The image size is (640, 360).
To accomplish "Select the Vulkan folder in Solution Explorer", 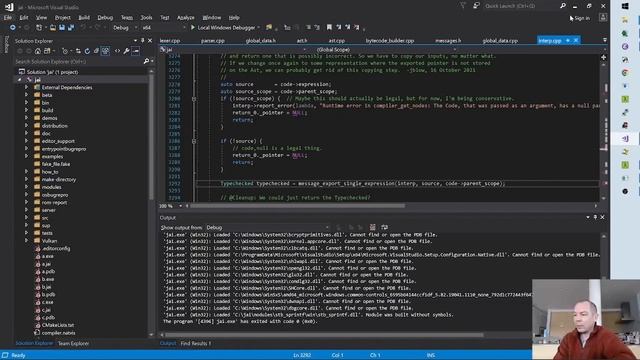I will 49,241.
